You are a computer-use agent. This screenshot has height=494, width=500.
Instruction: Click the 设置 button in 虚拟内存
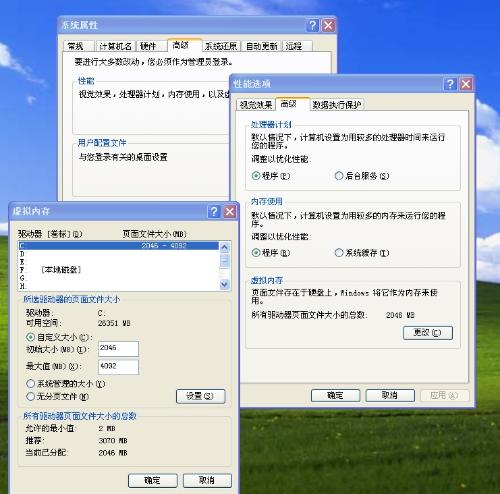click(201, 396)
